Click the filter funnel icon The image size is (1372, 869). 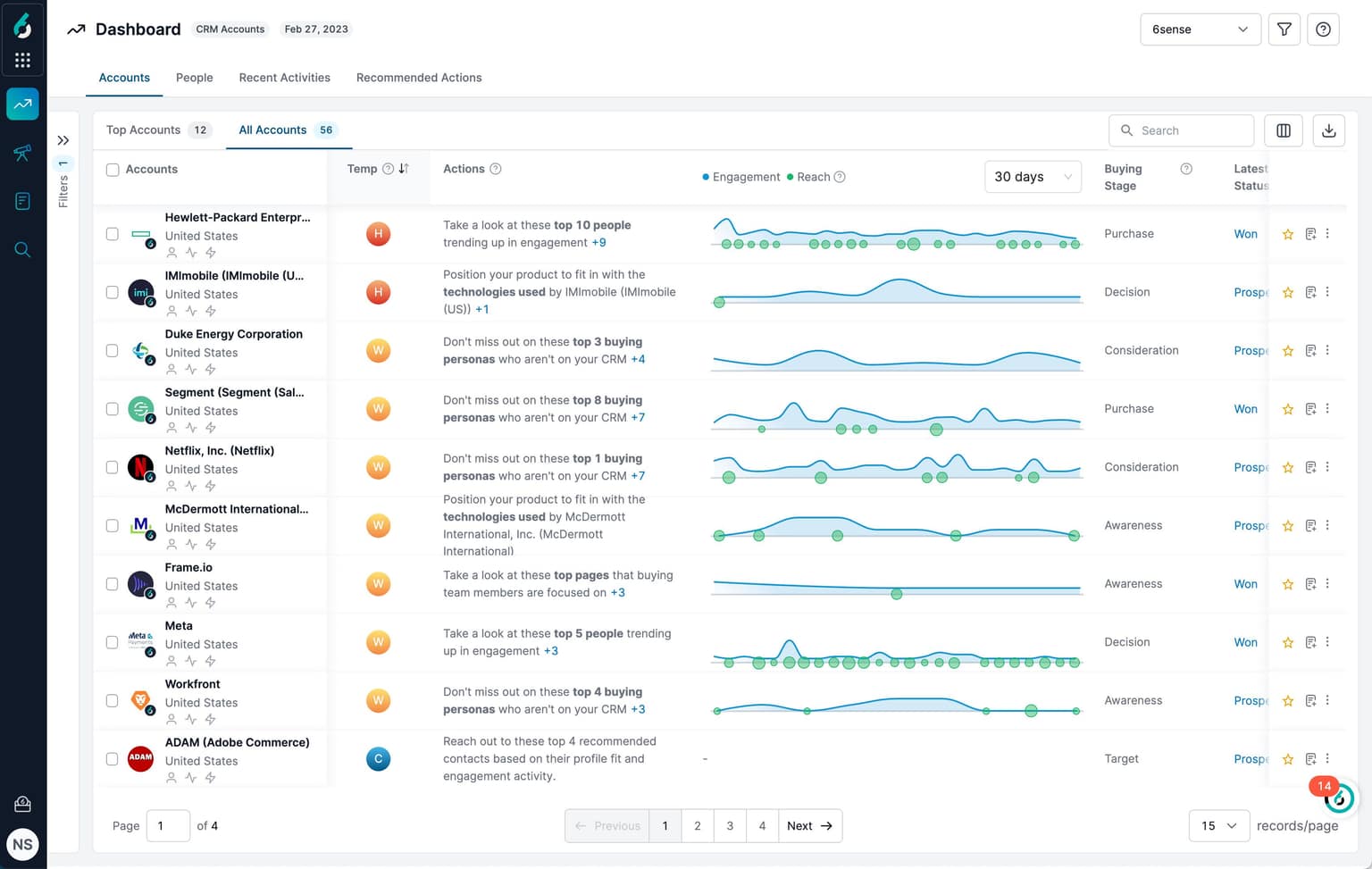[1284, 29]
